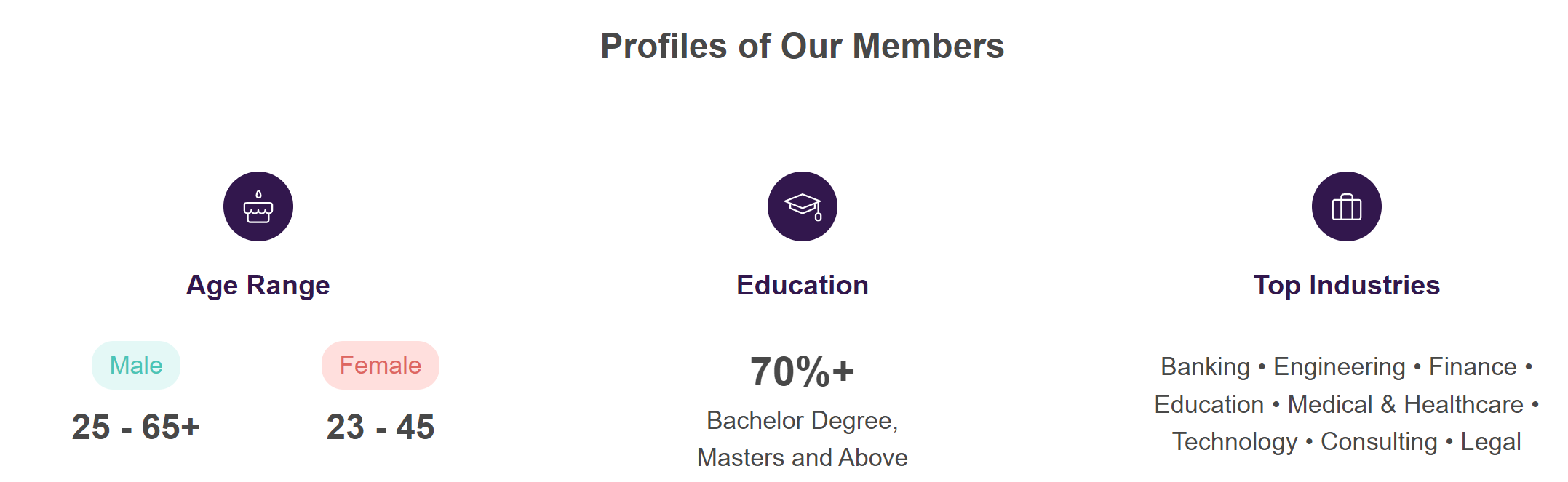1568x482 pixels.
Task: Click the Medical & Healthcare industry label
Action: [1406, 404]
